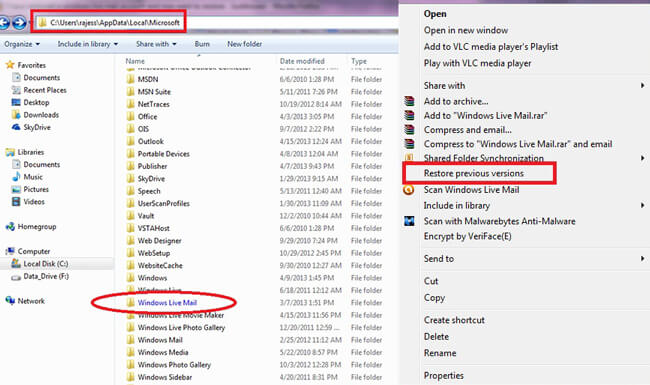The width and height of the screenshot is (650, 385).
Task: Choose Create shortcut
Action: point(454,320)
